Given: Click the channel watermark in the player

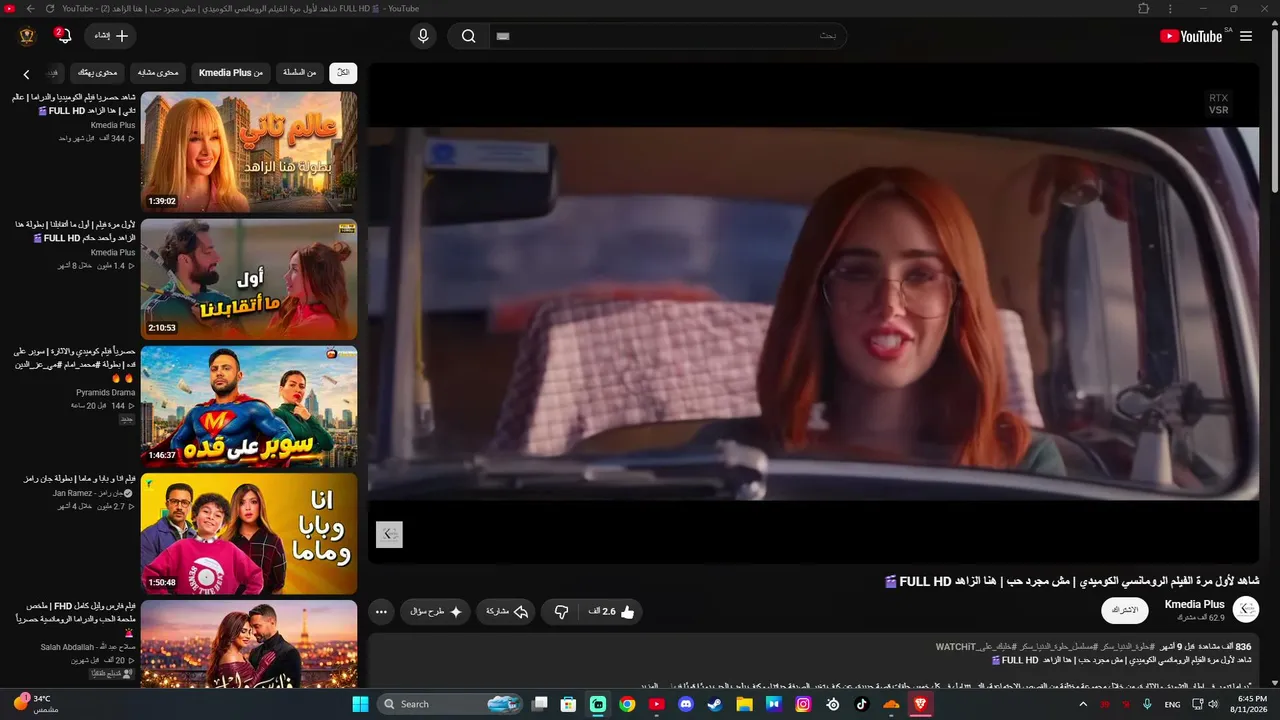Looking at the screenshot, I should pos(389,534).
